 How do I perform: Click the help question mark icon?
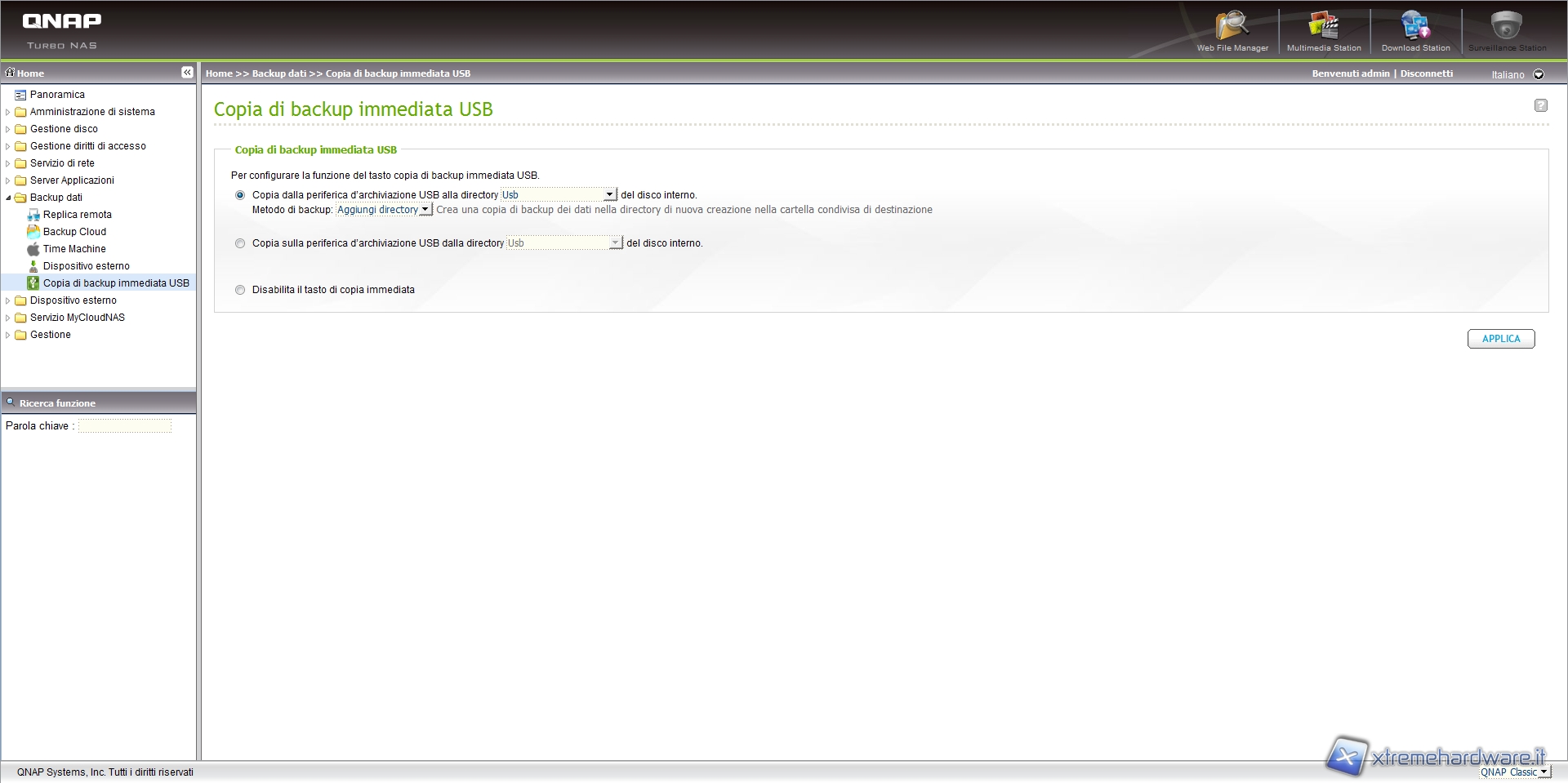(x=1540, y=105)
